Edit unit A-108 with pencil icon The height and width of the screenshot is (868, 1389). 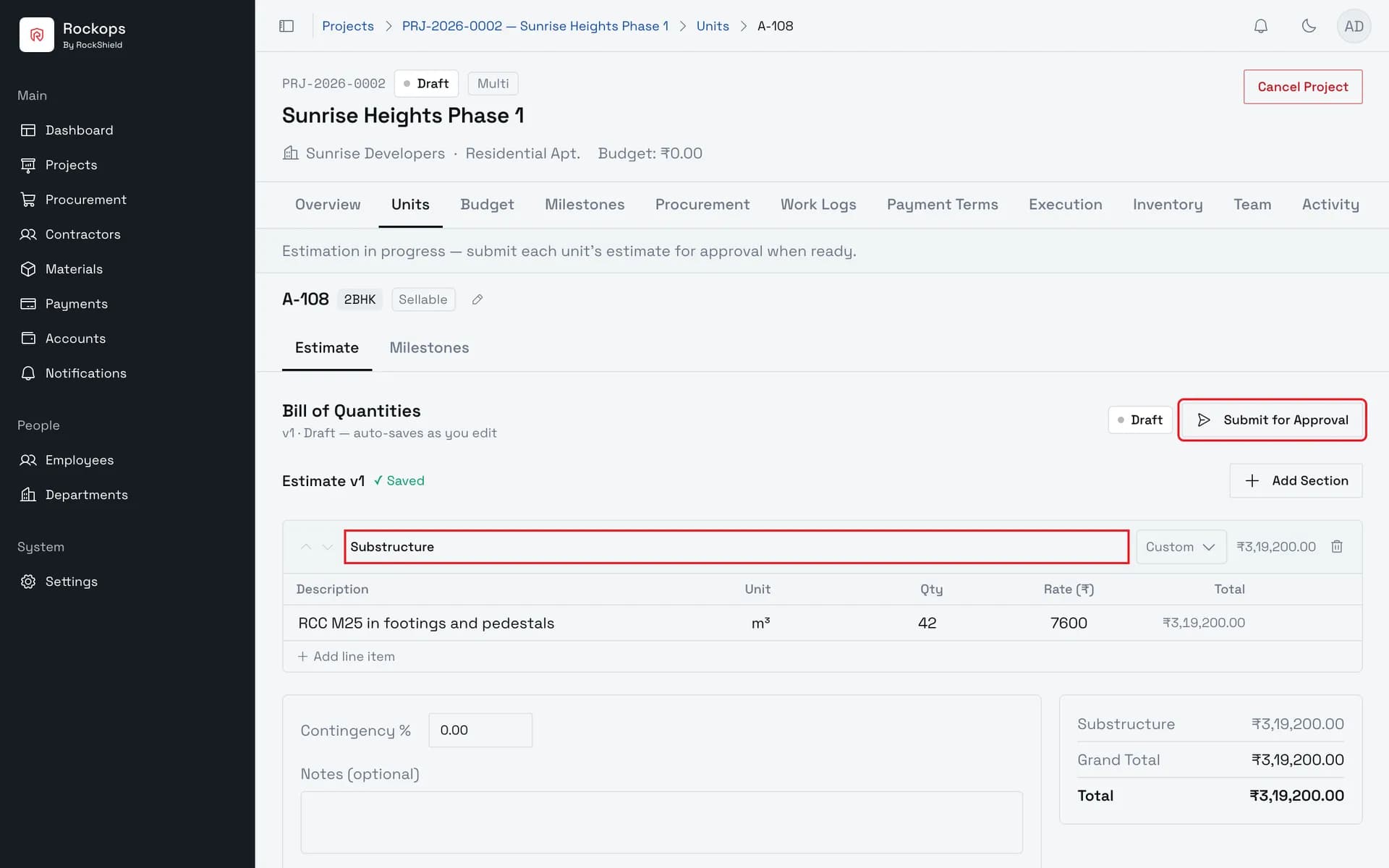click(x=477, y=299)
